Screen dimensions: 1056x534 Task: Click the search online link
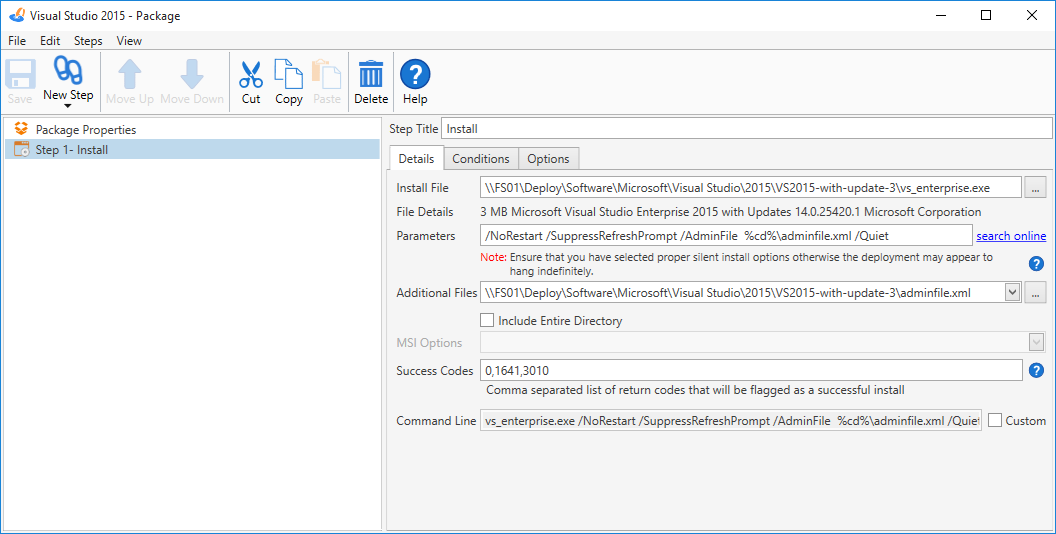(x=1011, y=236)
